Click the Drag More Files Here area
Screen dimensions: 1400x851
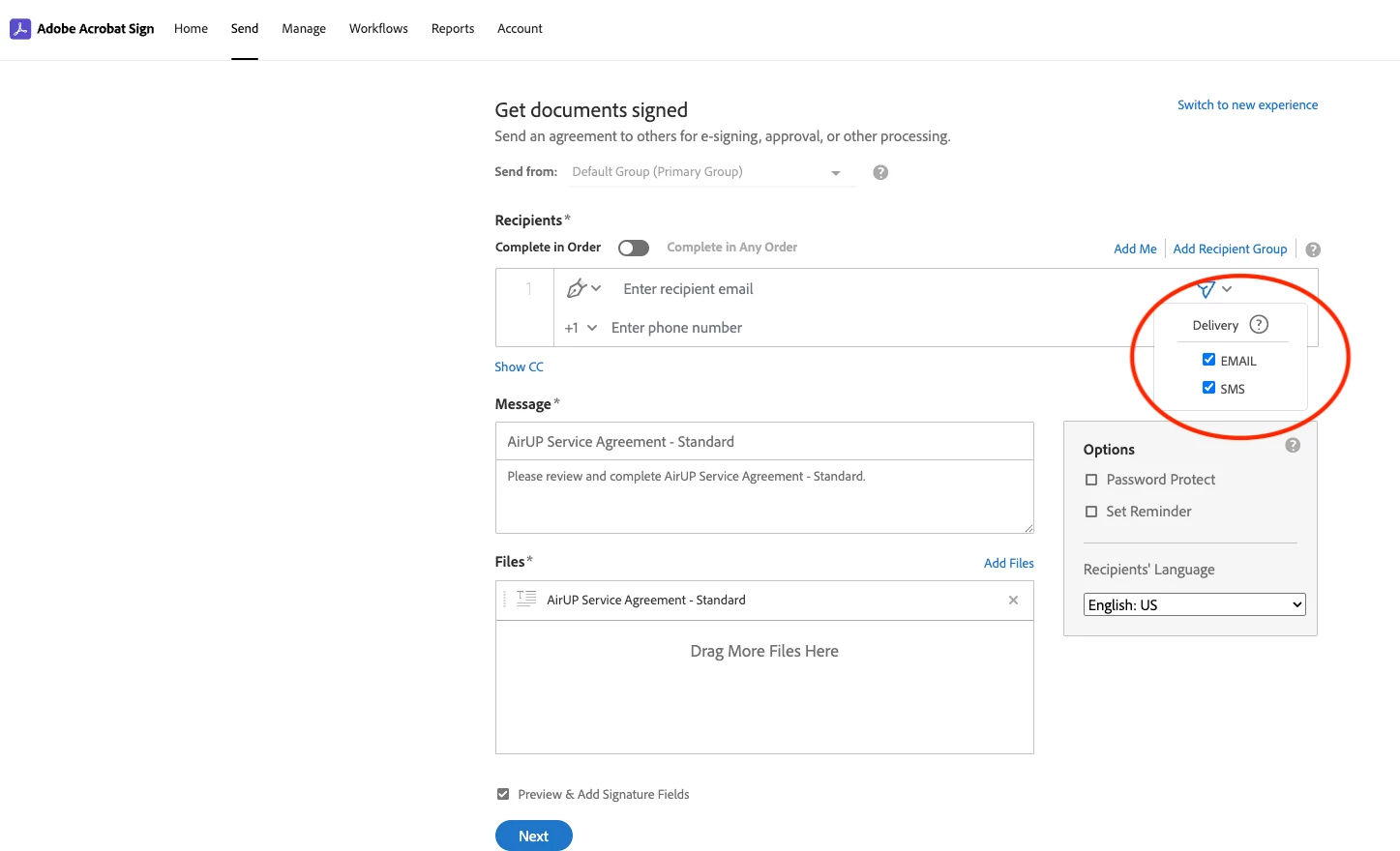click(764, 687)
